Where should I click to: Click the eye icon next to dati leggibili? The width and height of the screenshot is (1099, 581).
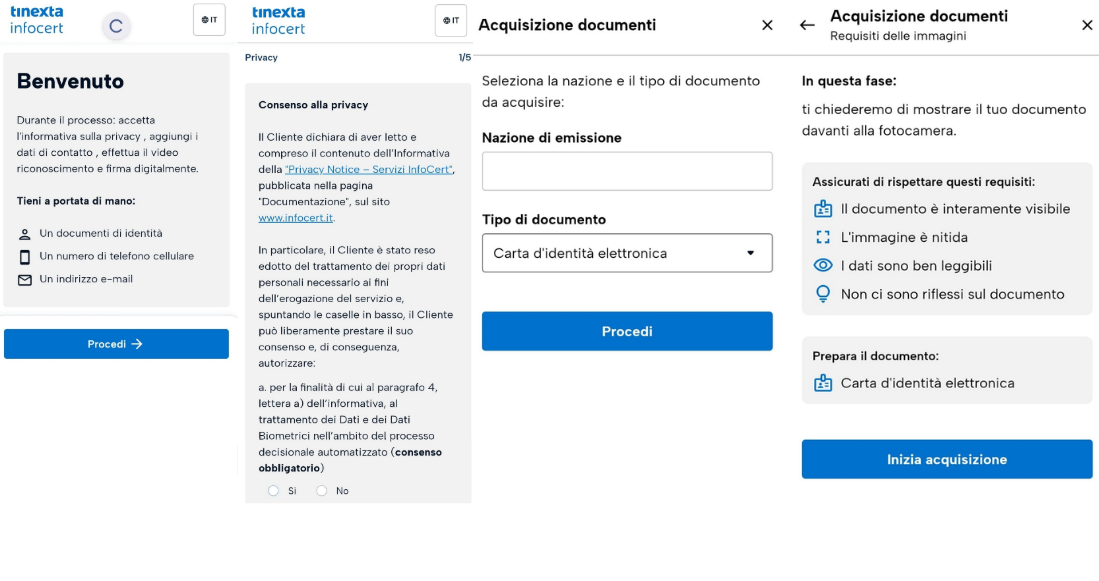coord(823,266)
